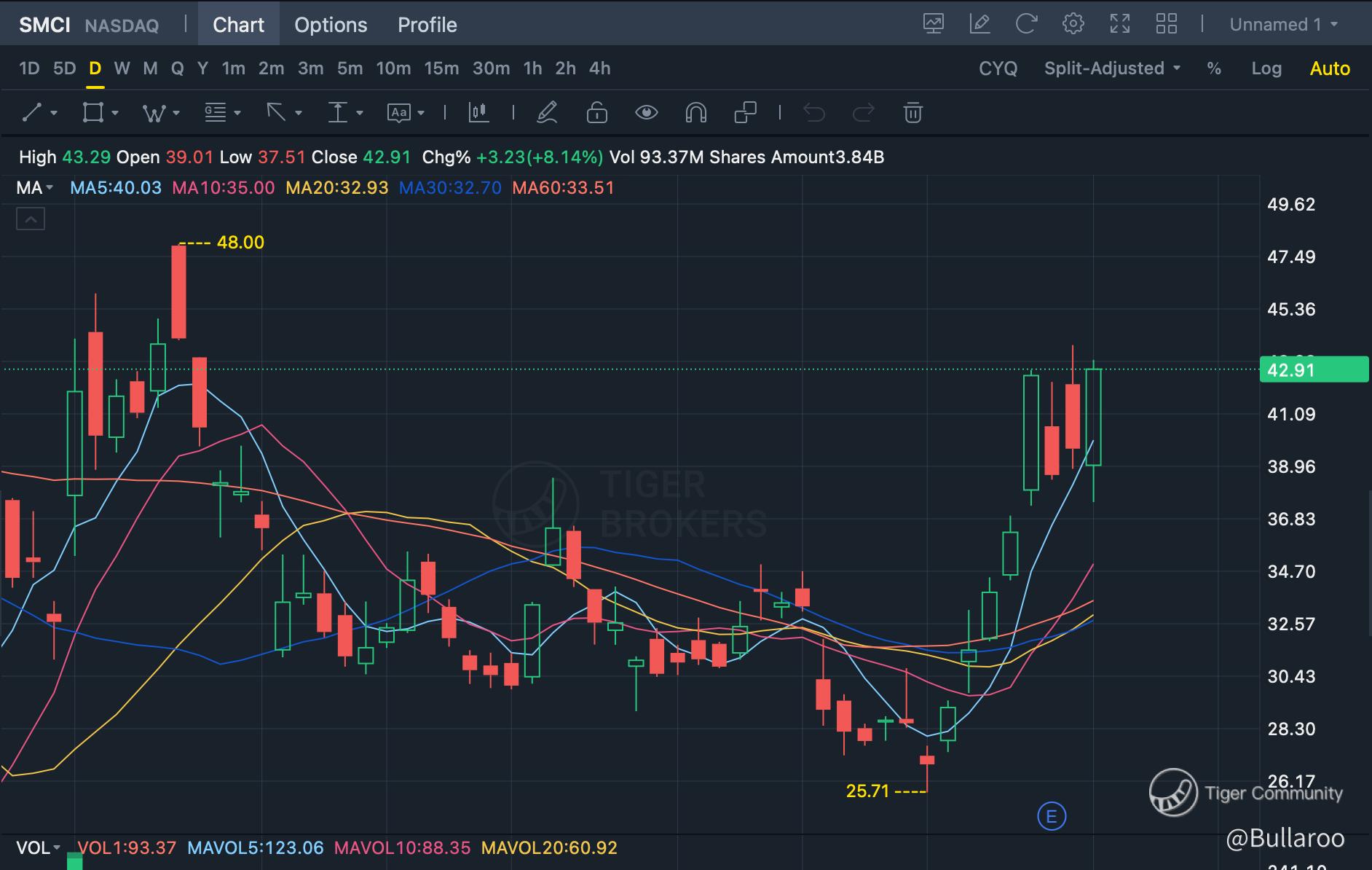Click the magnet snap tool icon
This screenshot has height=870, width=1372.
click(695, 113)
